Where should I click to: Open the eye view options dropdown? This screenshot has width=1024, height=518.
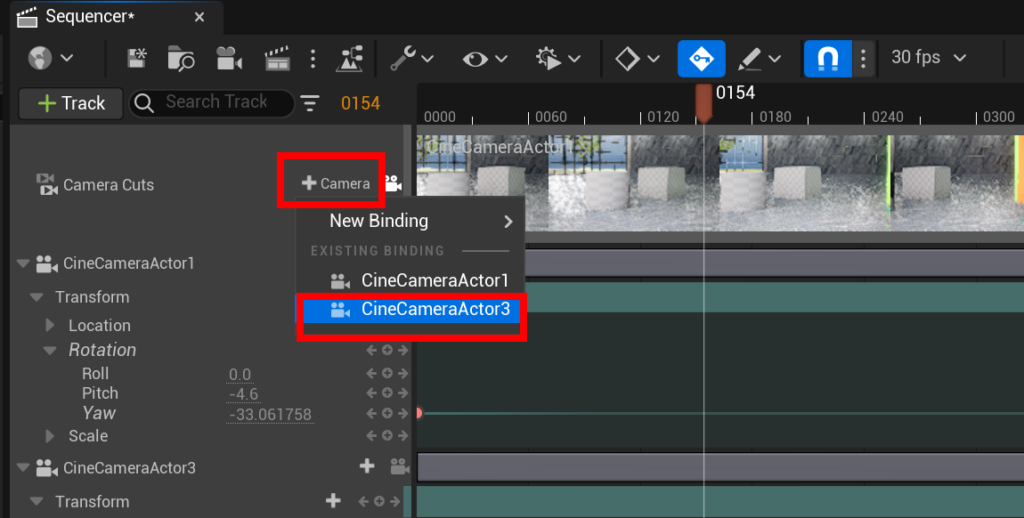click(485, 58)
